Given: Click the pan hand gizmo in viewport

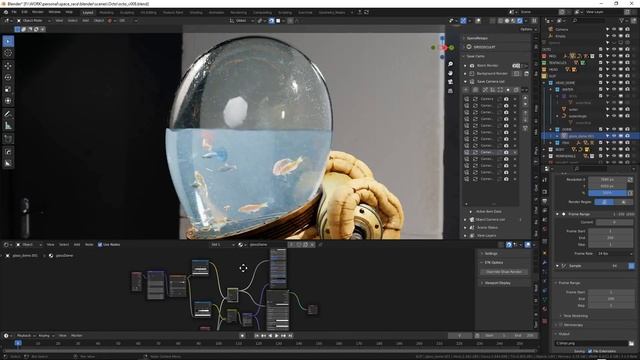Looking at the screenshot, I should click(x=451, y=73).
